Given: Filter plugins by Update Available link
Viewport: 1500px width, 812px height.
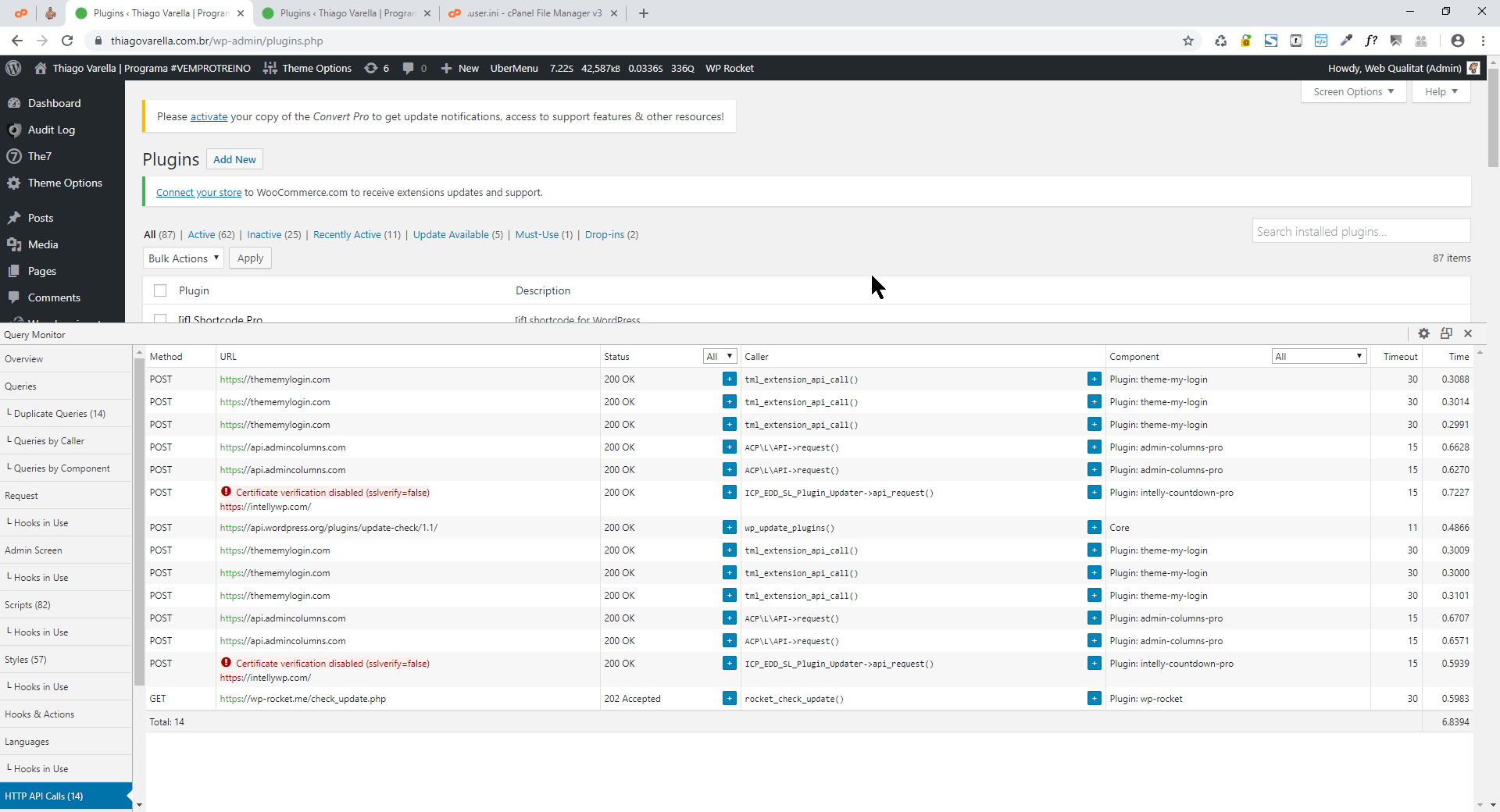Looking at the screenshot, I should [x=451, y=235].
